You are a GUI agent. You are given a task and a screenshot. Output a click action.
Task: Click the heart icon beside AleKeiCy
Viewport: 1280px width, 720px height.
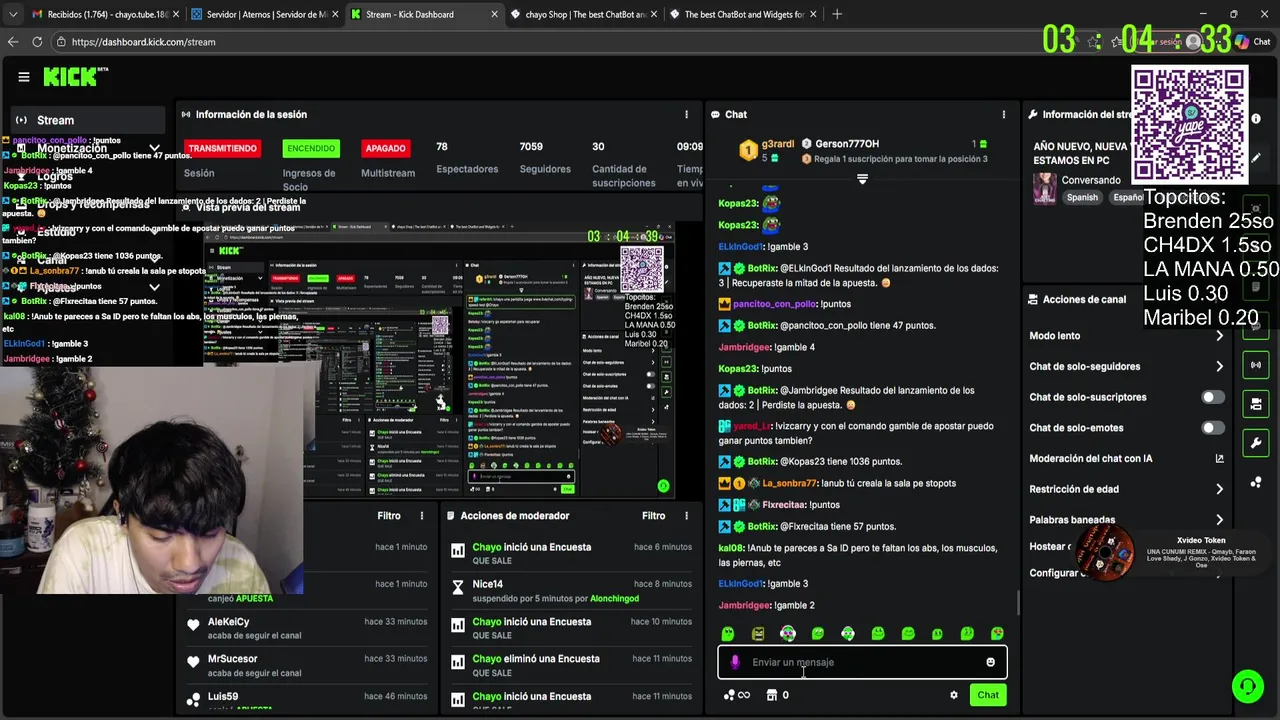(x=193, y=625)
